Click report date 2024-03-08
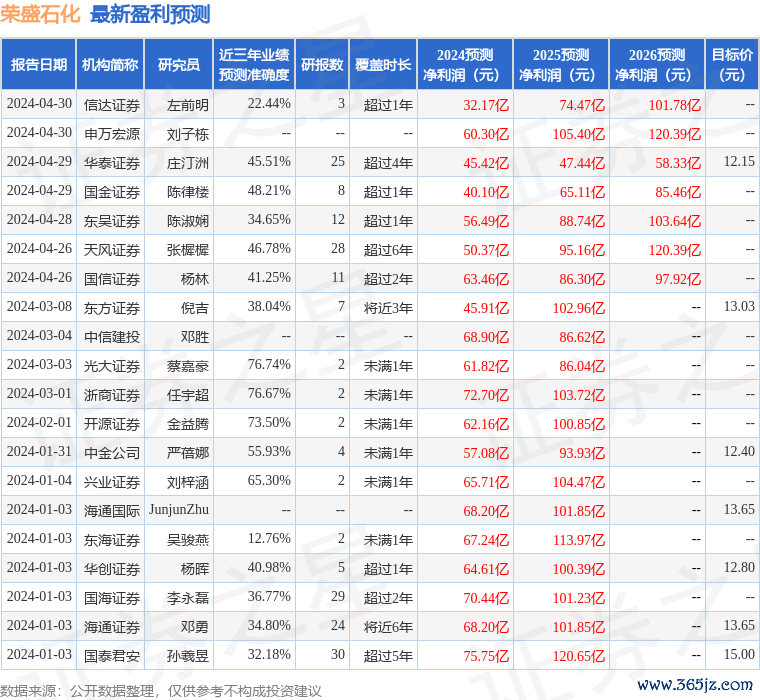 pos(39,306)
